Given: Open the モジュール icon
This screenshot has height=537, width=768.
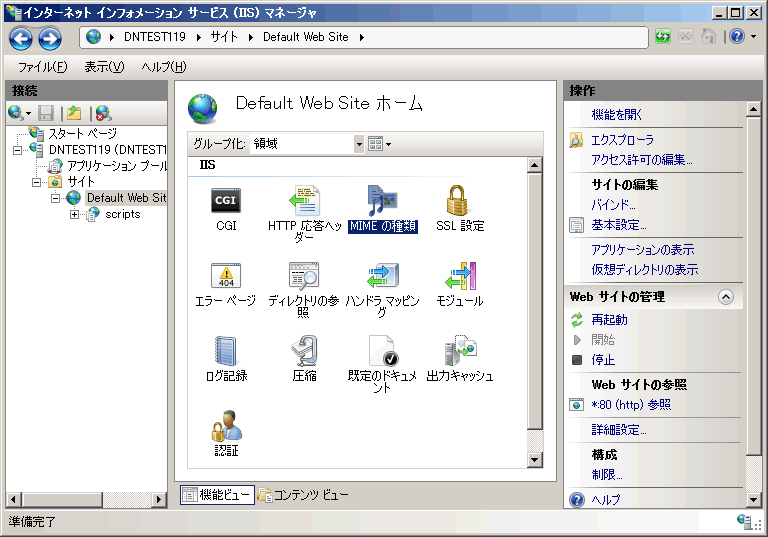Looking at the screenshot, I should coord(460,275).
